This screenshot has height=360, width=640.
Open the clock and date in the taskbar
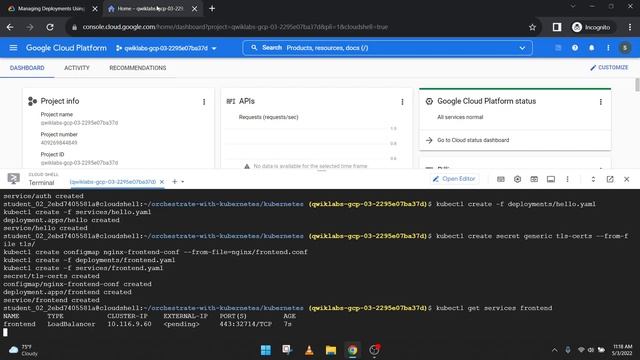622,350
